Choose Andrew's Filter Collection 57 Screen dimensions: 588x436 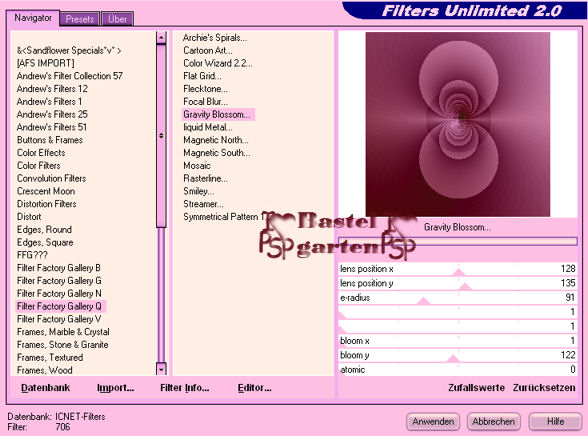(x=70, y=76)
